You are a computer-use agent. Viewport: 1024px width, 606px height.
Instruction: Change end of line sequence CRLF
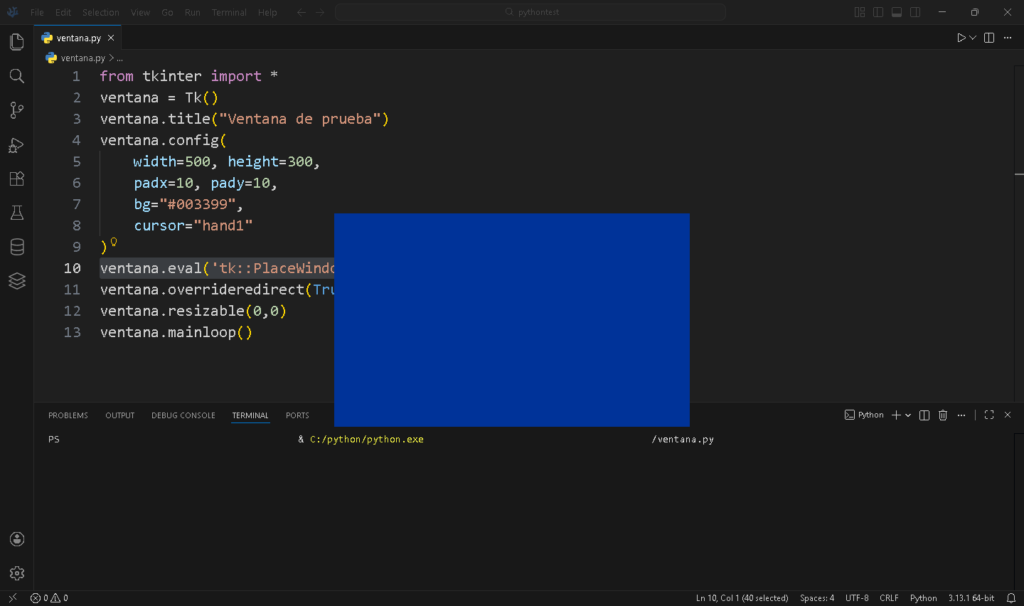pyautogui.click(x=889, y=598)
